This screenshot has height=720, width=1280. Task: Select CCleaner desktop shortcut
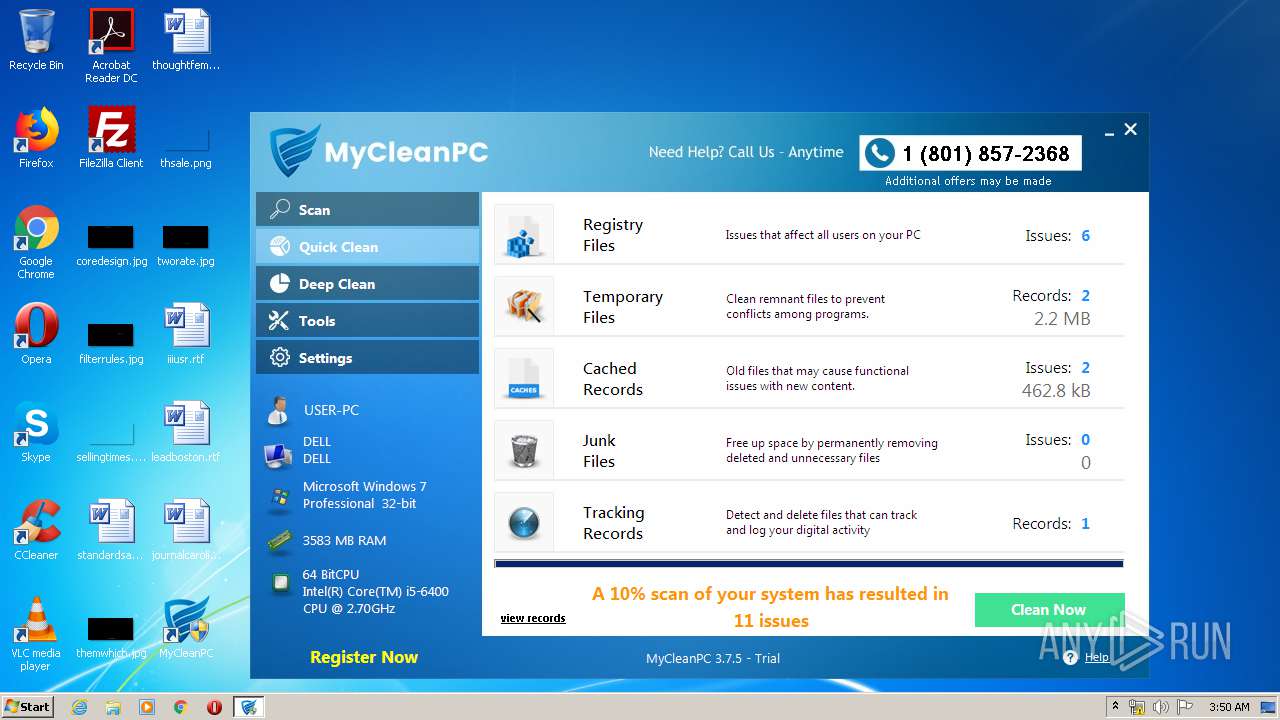(x=36, y=530)
